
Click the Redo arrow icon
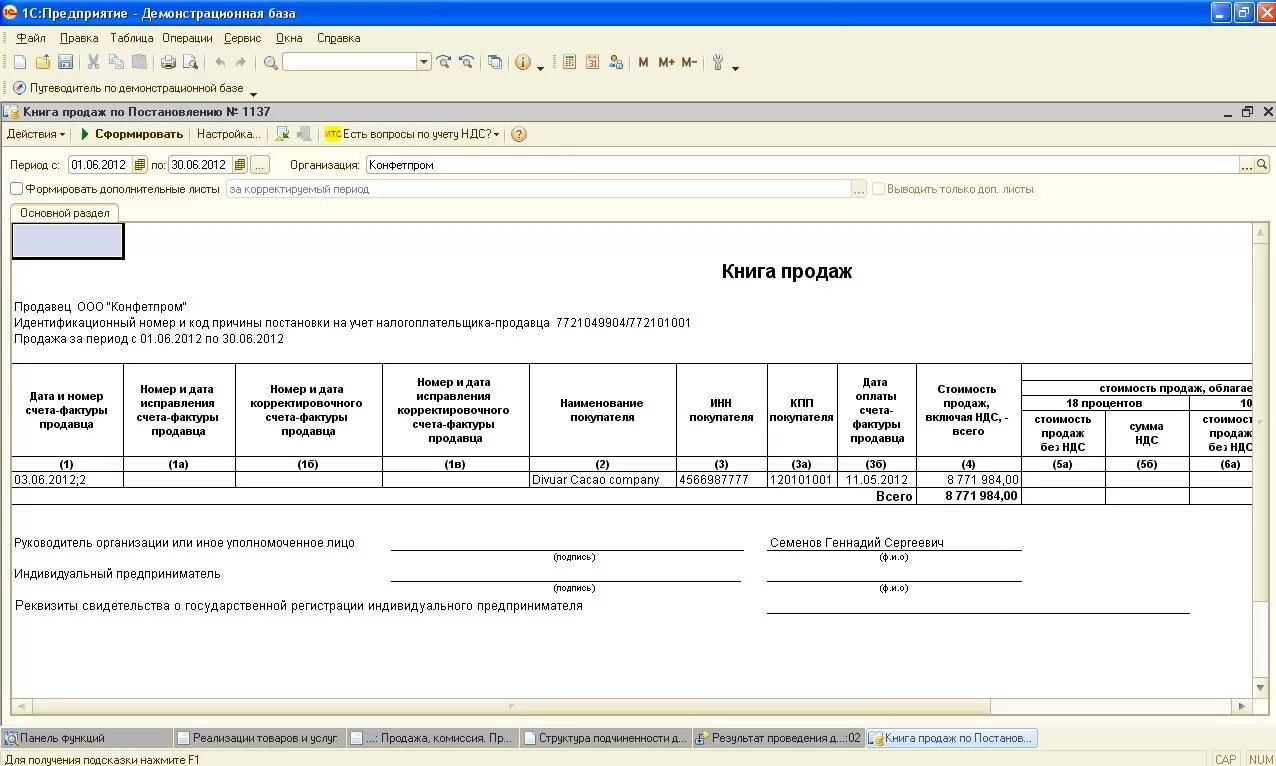point(241,62)
